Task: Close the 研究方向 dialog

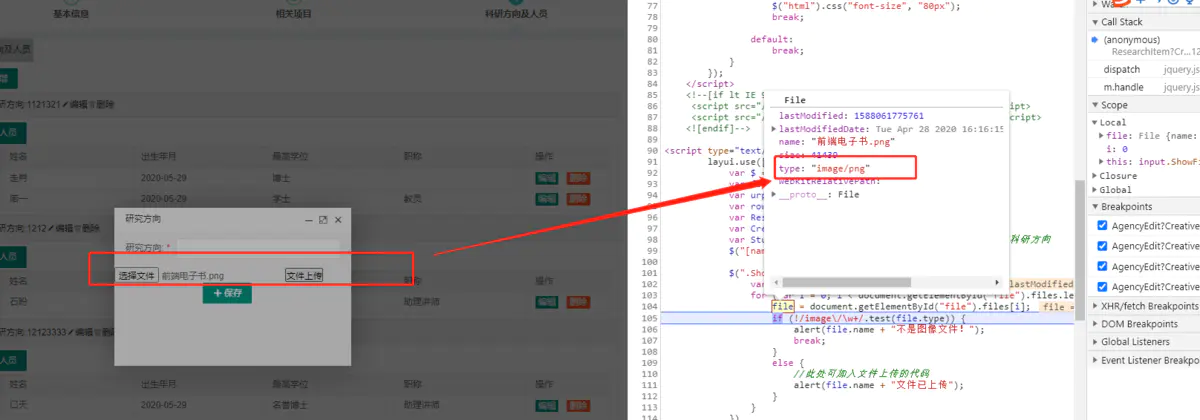Action: pos(338,219)
